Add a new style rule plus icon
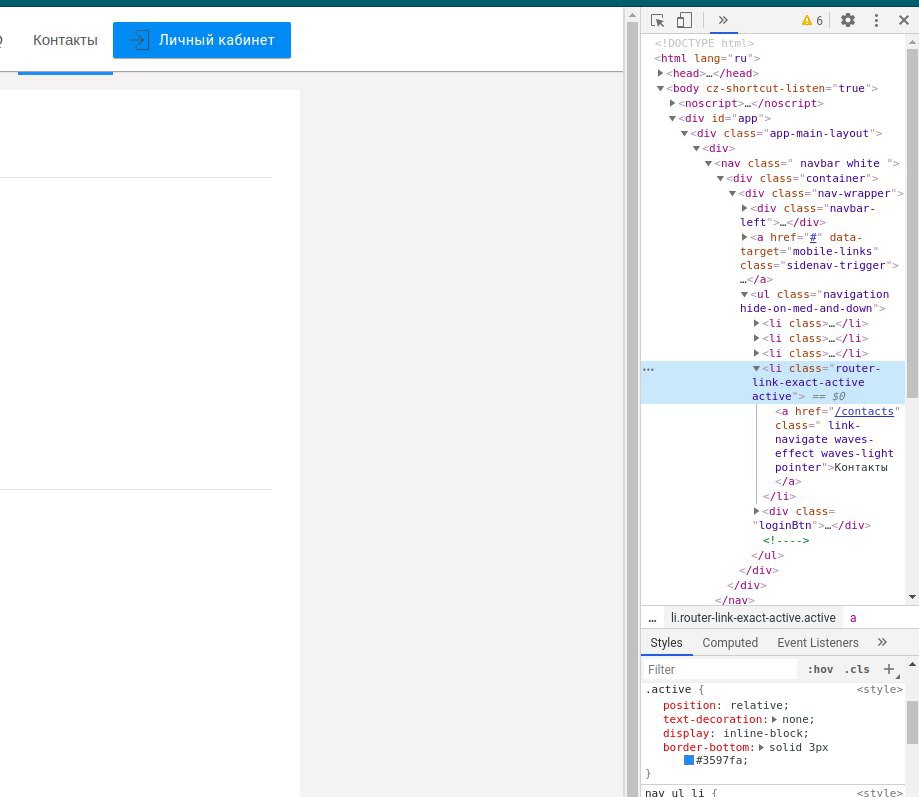 pos(889,669)
